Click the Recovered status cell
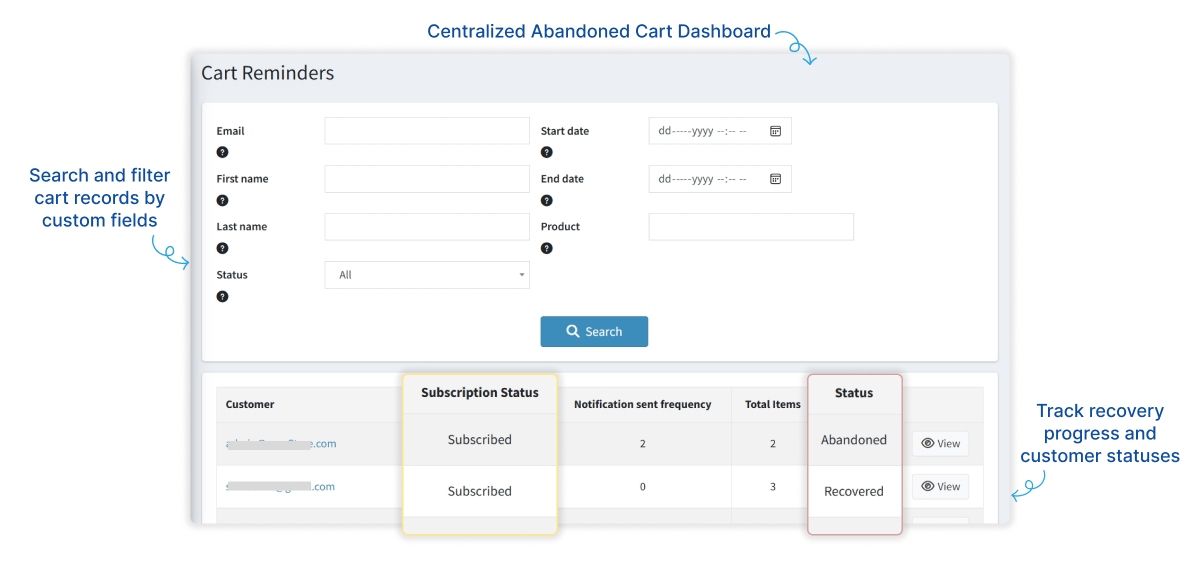The width and height of the screenshot is (1200, 576). 854,492
